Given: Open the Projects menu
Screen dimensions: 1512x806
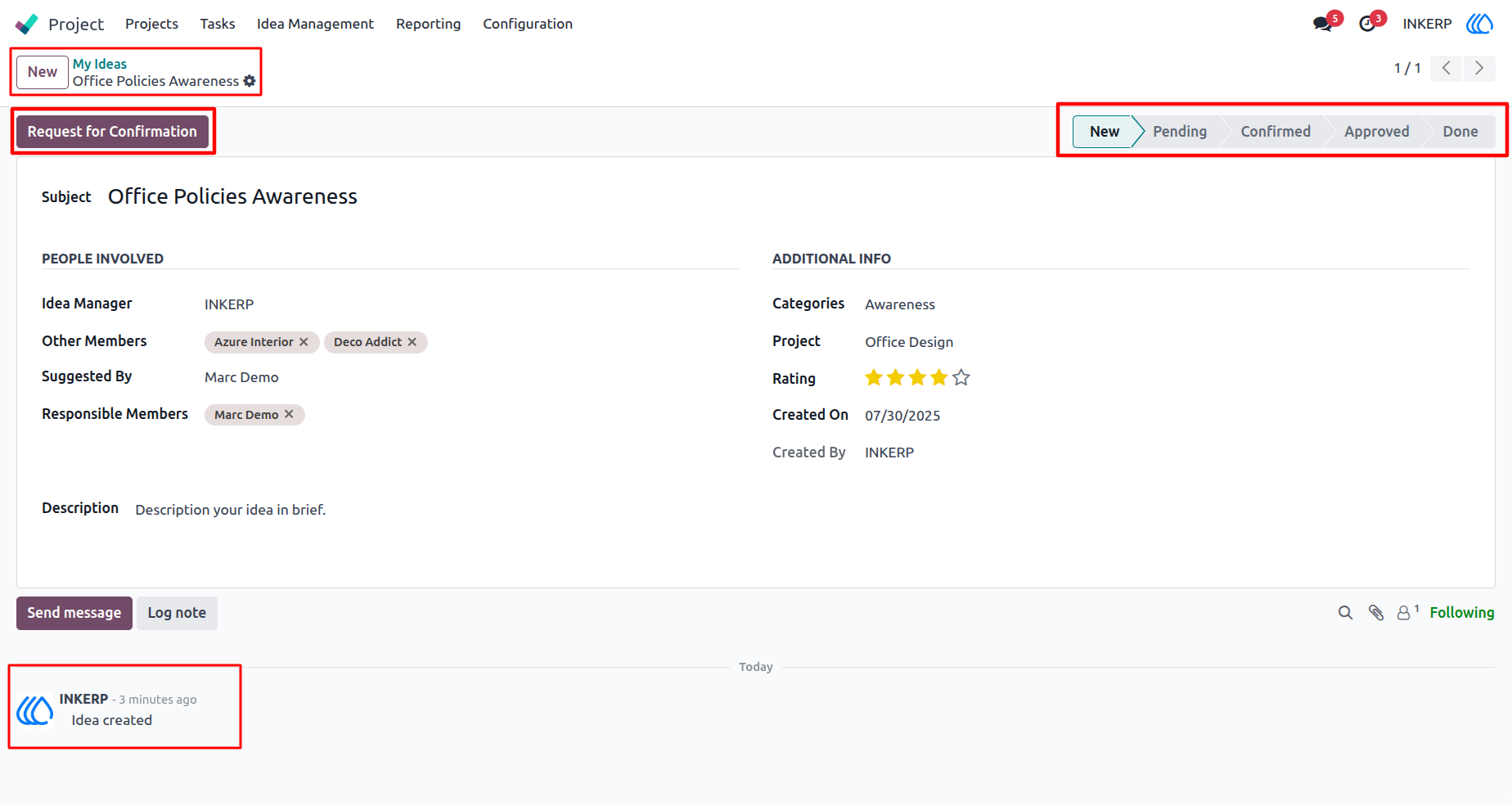Looking at the screenshot, I should 151,24.
